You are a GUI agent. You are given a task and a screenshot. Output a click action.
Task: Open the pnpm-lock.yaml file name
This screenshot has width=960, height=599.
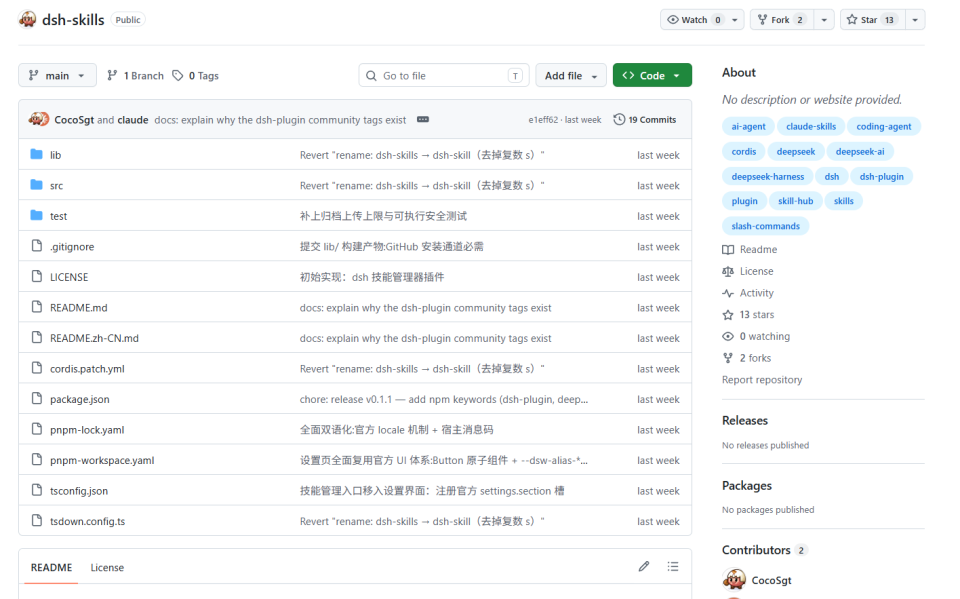click(x=87, y=429)
